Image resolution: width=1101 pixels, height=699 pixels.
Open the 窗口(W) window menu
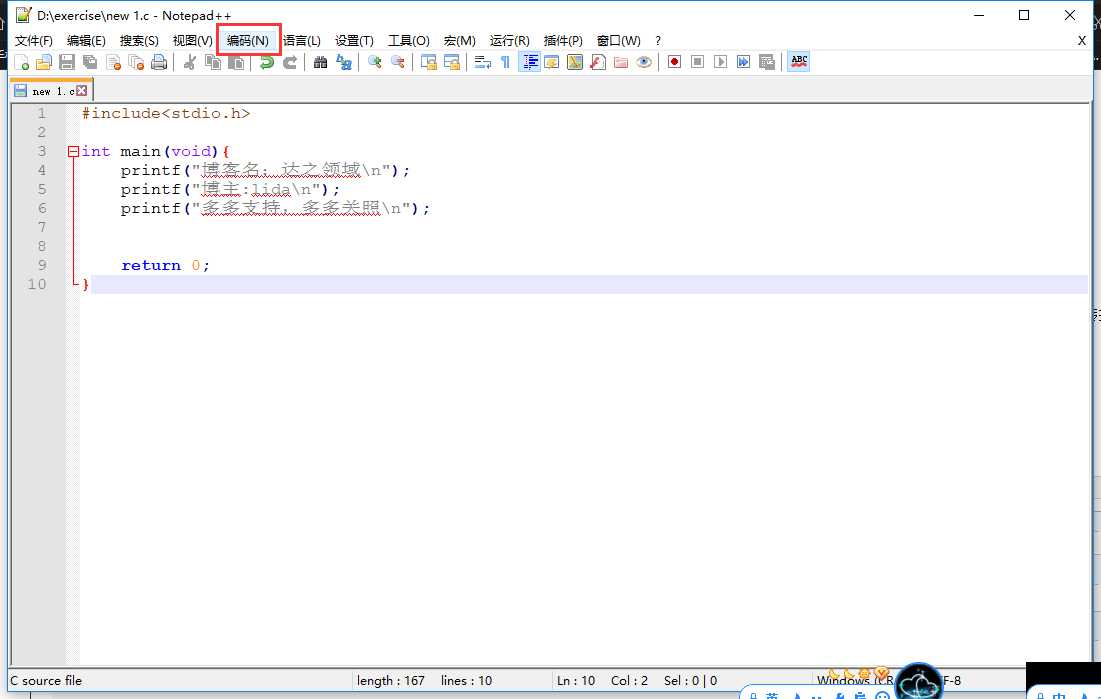click(619, 41)
